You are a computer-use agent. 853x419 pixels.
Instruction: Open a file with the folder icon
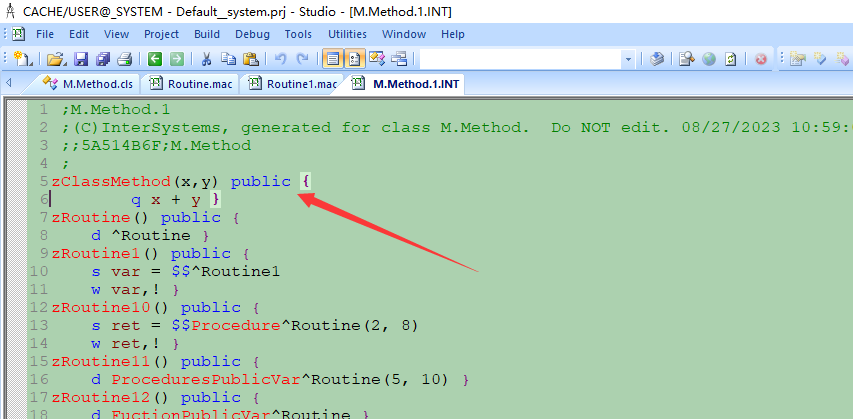pyautogui.click(x=56, y=59)
